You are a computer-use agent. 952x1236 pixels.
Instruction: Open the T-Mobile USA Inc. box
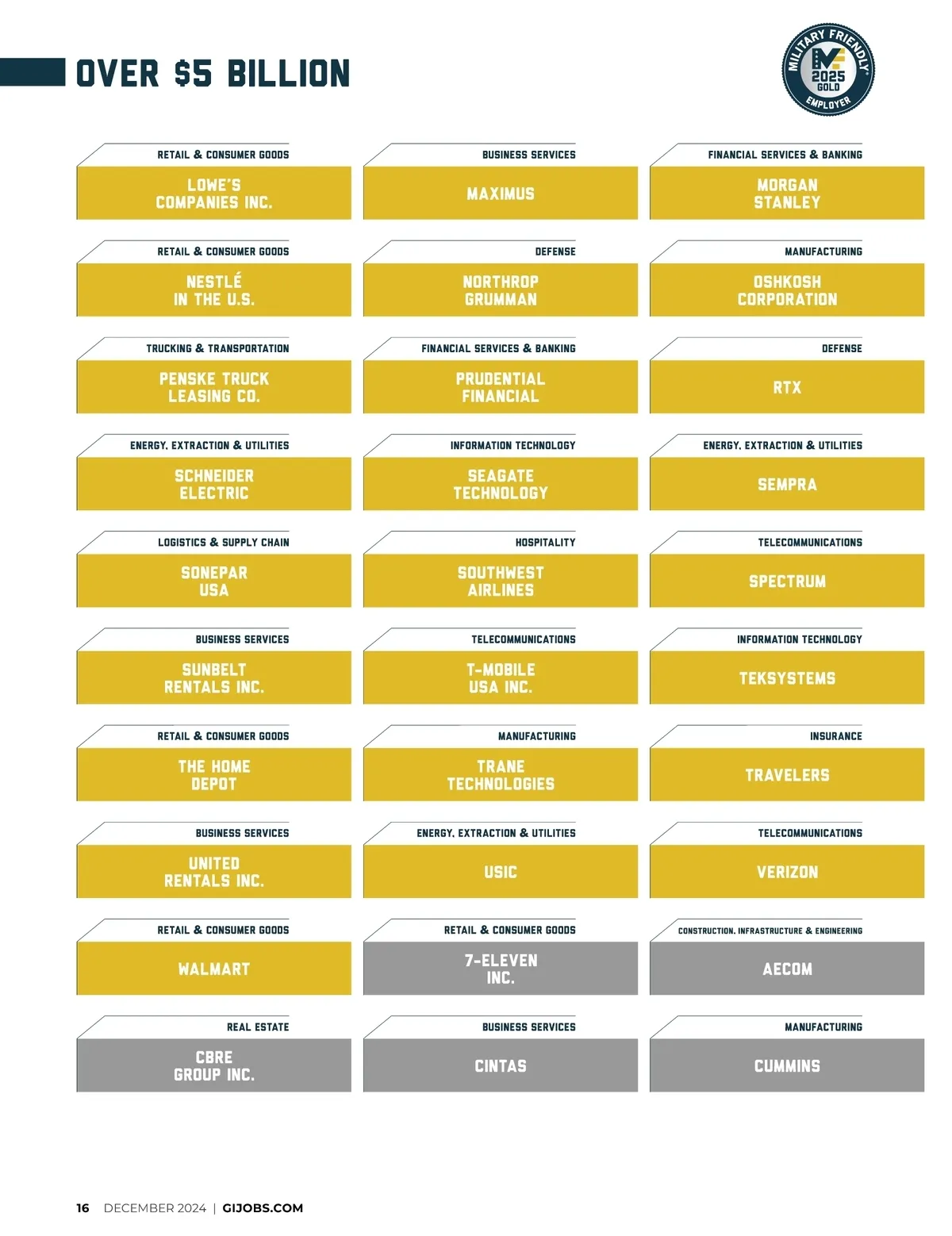501,678
